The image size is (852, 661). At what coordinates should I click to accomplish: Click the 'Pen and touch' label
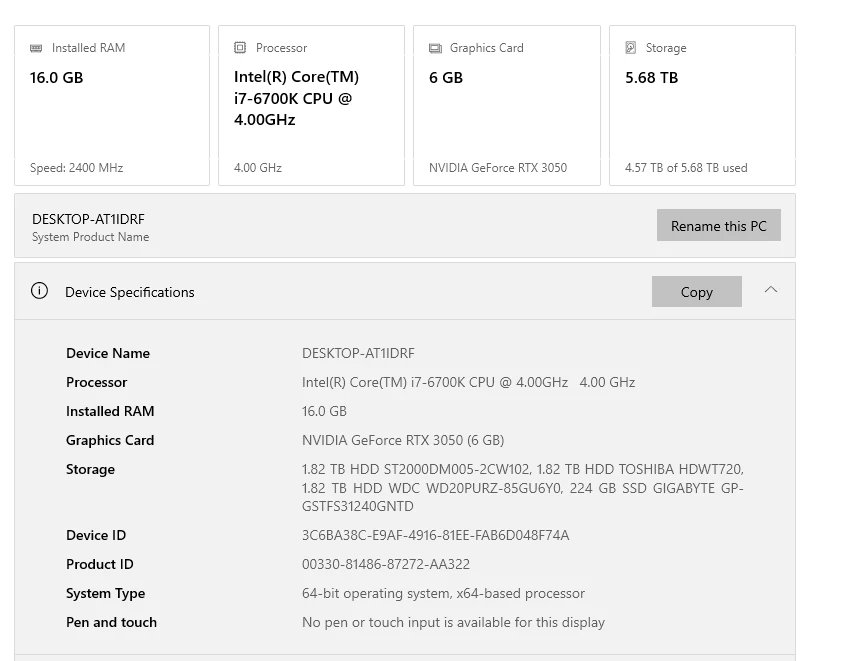(111, 622)
